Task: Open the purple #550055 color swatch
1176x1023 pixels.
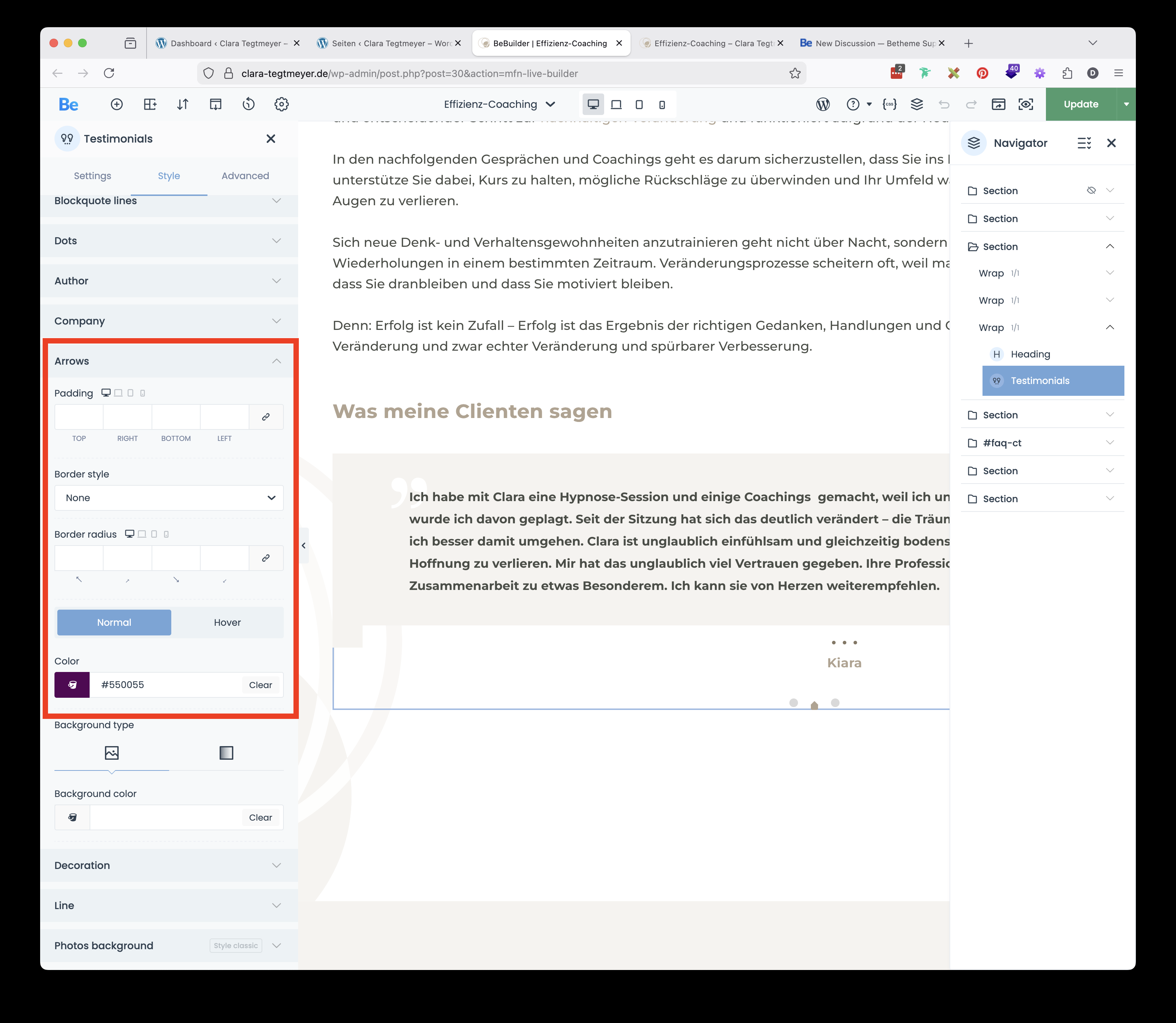Action: coord(72,685)
